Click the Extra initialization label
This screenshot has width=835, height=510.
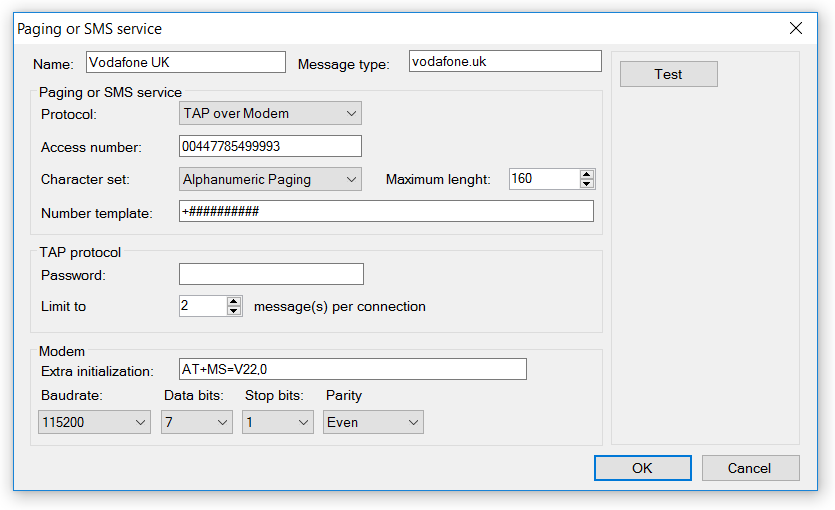click(97, 371)
